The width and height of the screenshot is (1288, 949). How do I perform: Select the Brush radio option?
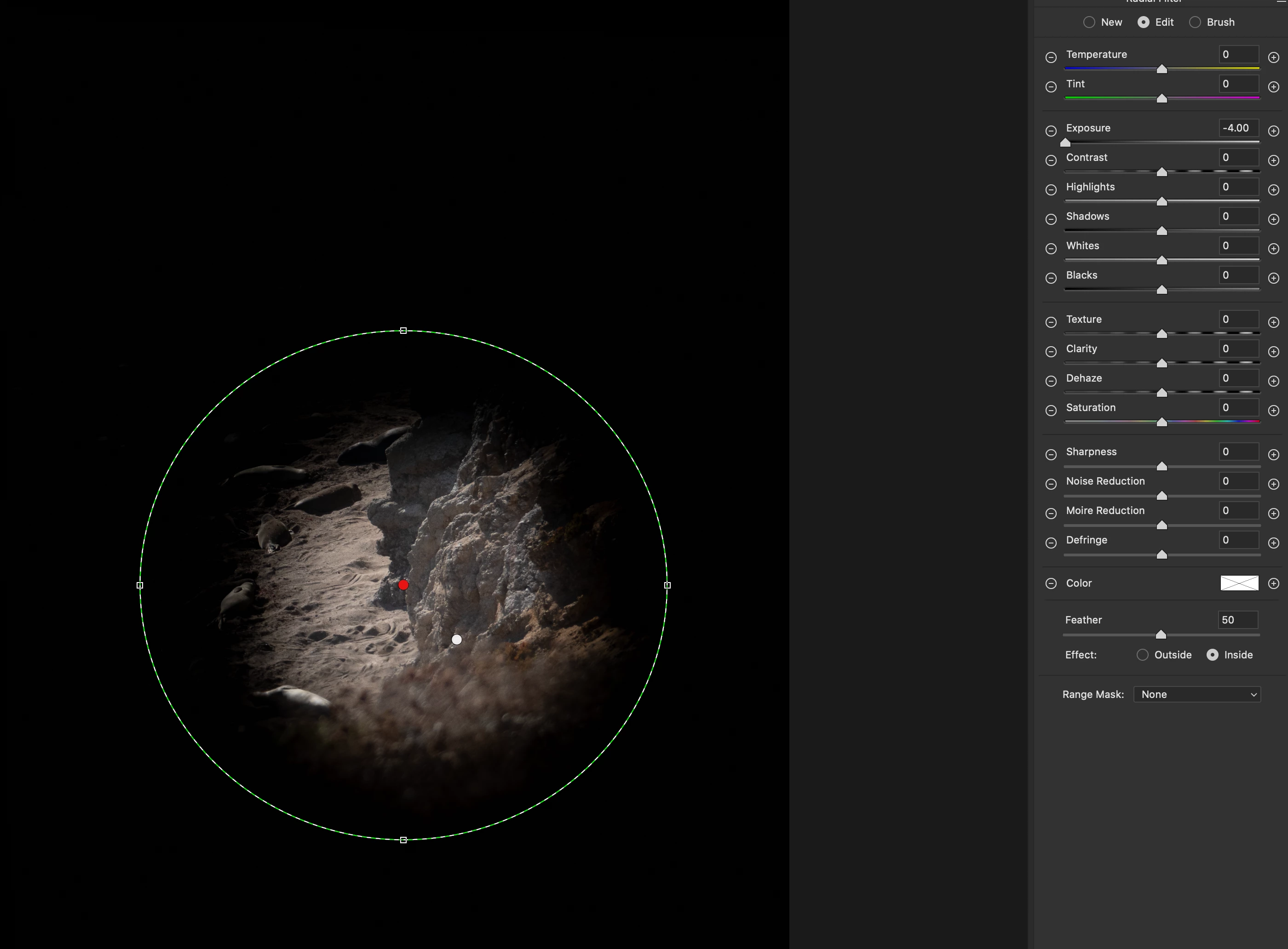pos(1195,23)
